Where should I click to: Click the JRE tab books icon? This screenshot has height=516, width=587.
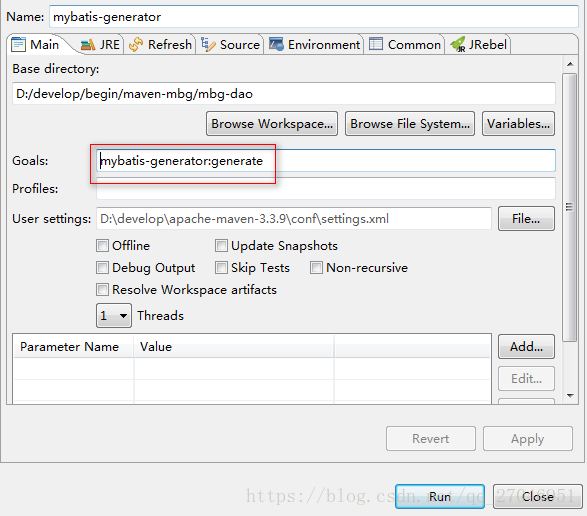[x=88, y=45]
